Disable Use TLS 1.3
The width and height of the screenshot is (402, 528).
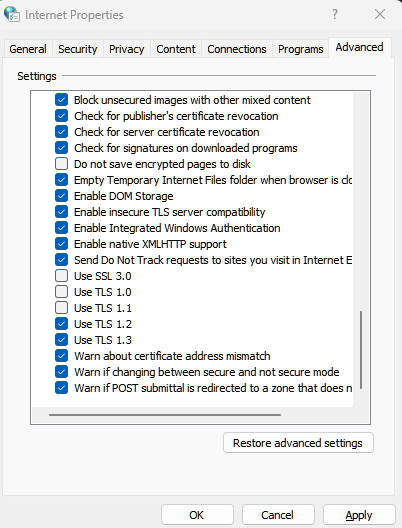point(61,340)
